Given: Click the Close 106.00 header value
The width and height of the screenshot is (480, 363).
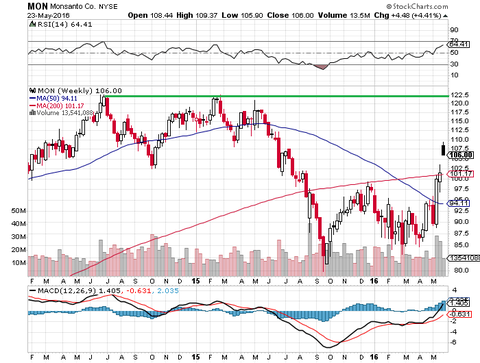Looking at the screenshot, I should click(290, 15).
